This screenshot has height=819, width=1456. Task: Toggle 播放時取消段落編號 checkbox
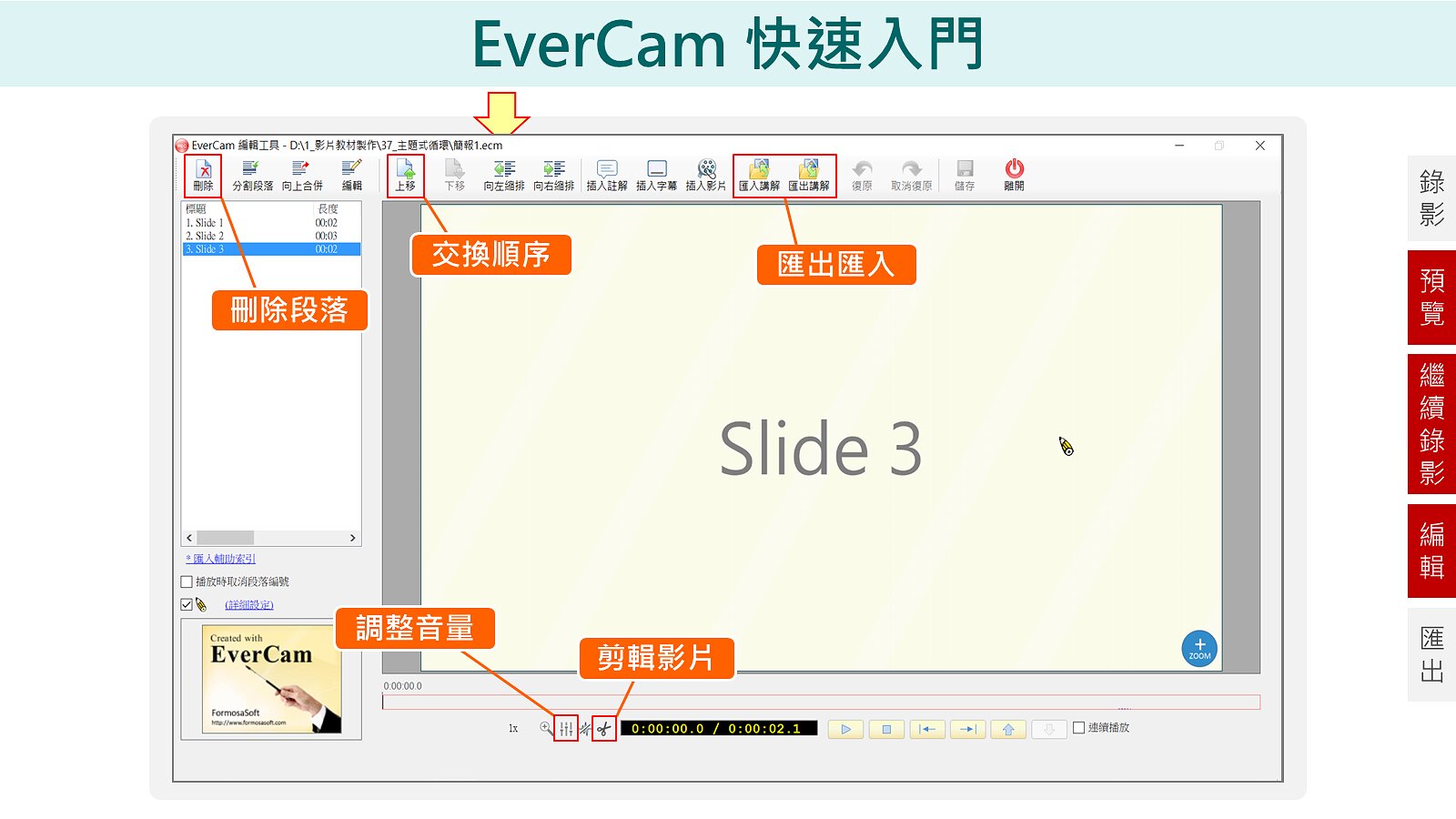[x=187, y=582]
